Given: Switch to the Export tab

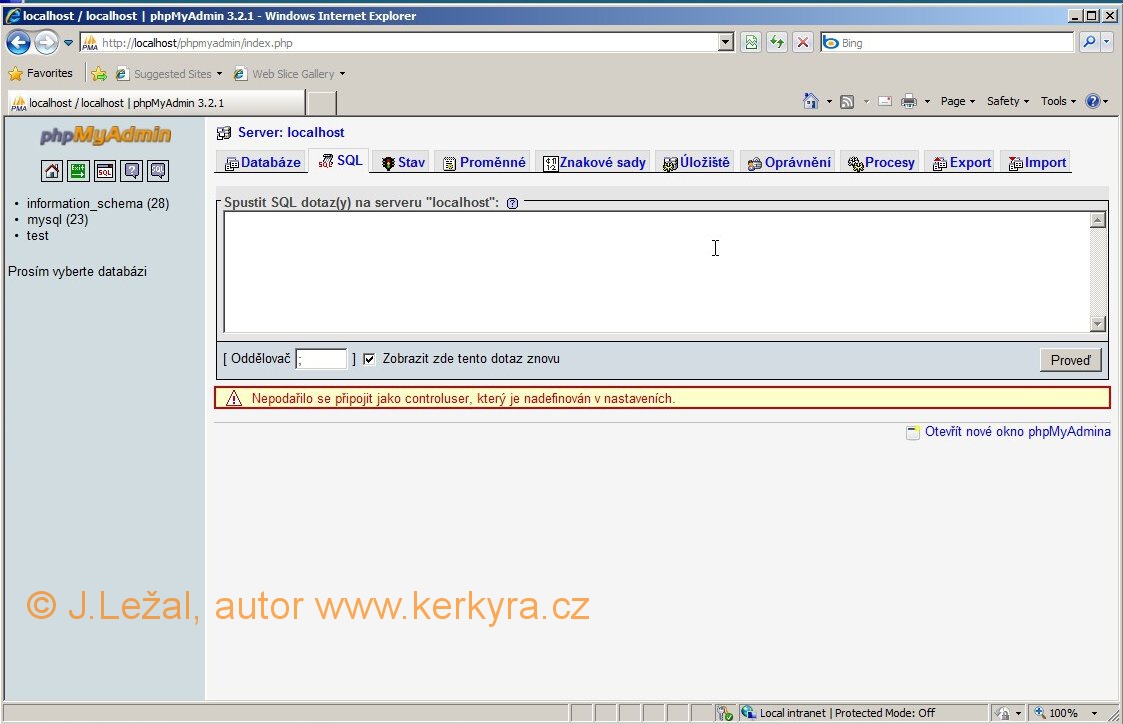Looking at the screenshot, I should point(961,162).
